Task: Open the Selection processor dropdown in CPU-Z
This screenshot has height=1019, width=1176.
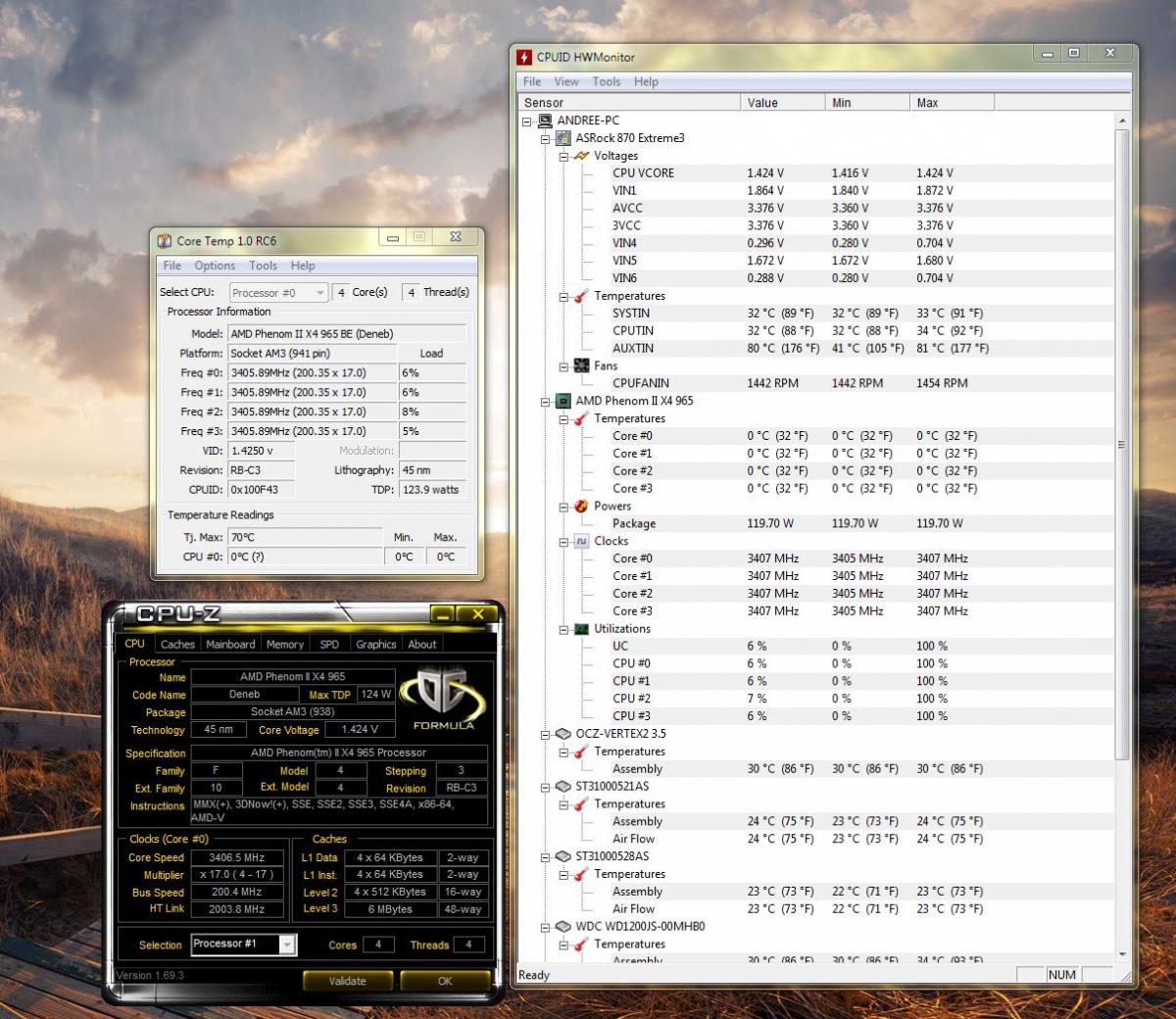Action: (287, 945)
